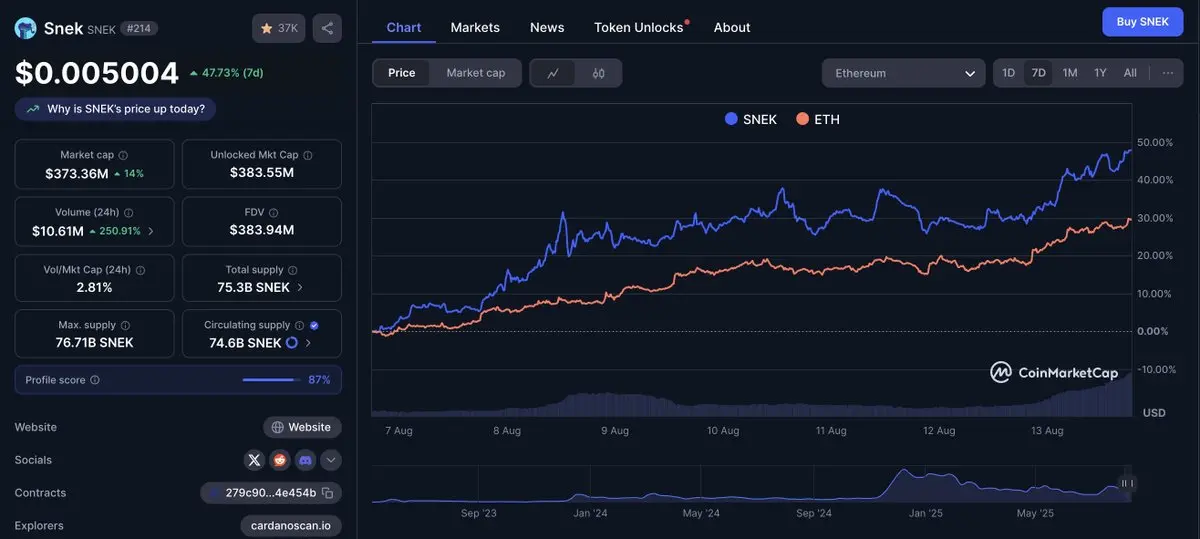Click the Snek coin logo icon

[25, 28]
